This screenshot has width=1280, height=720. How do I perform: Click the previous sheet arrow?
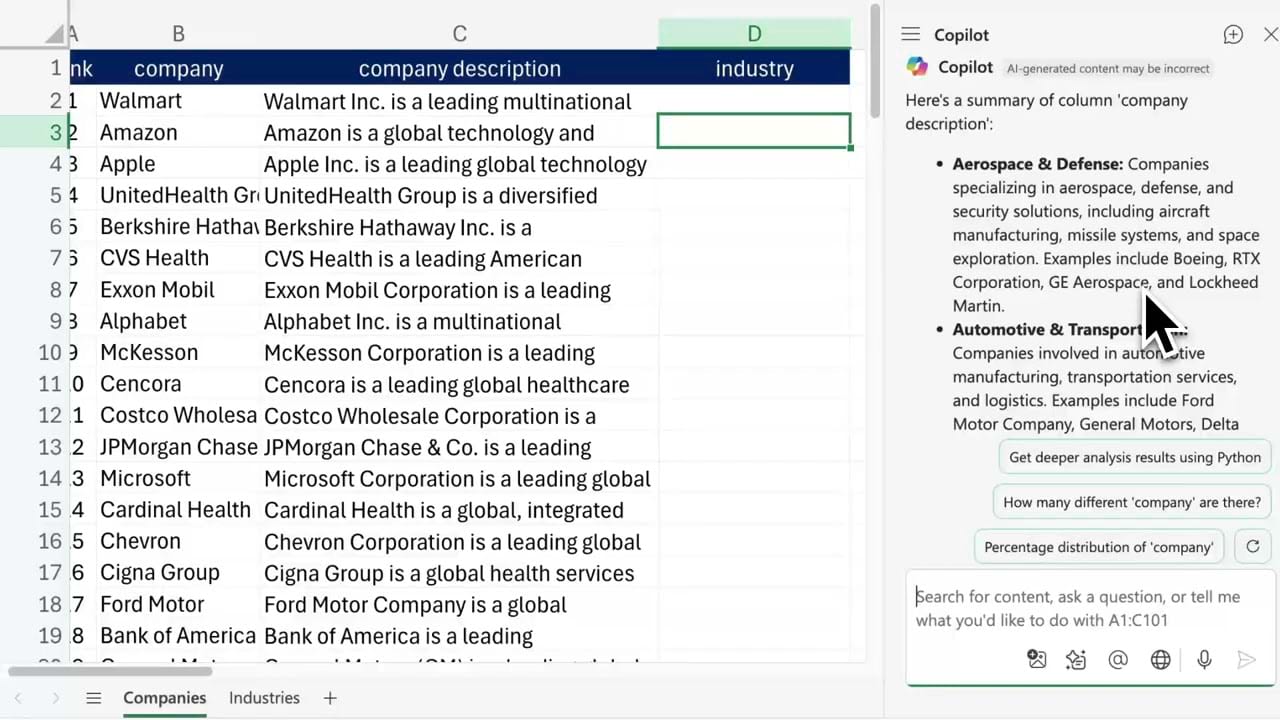pos(17,698)
